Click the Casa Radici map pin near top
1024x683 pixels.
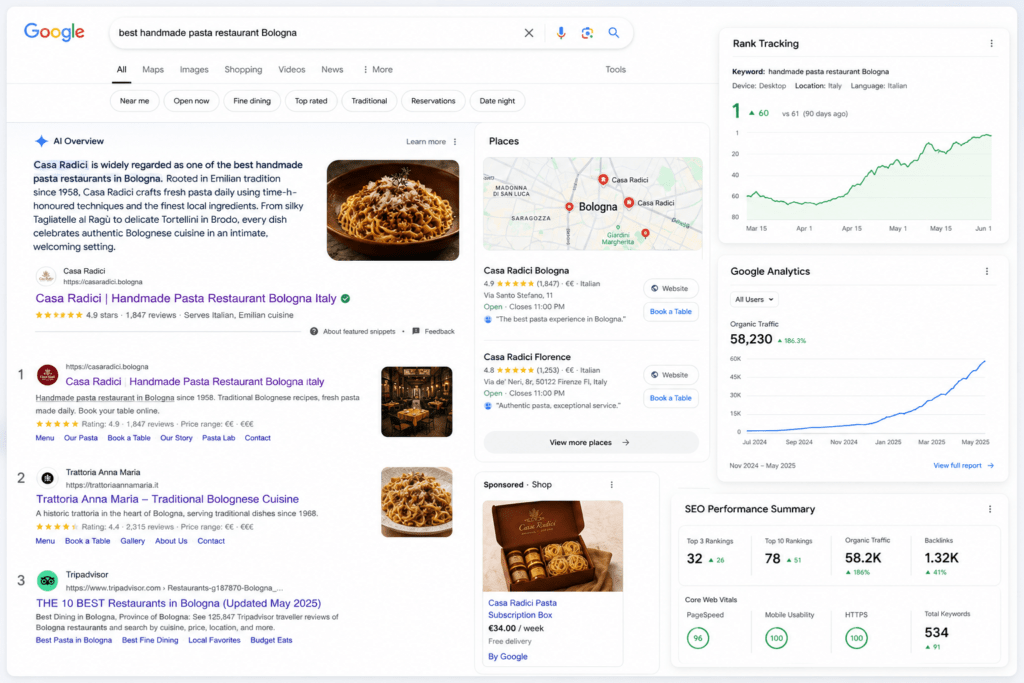click(x=603, y=179)
